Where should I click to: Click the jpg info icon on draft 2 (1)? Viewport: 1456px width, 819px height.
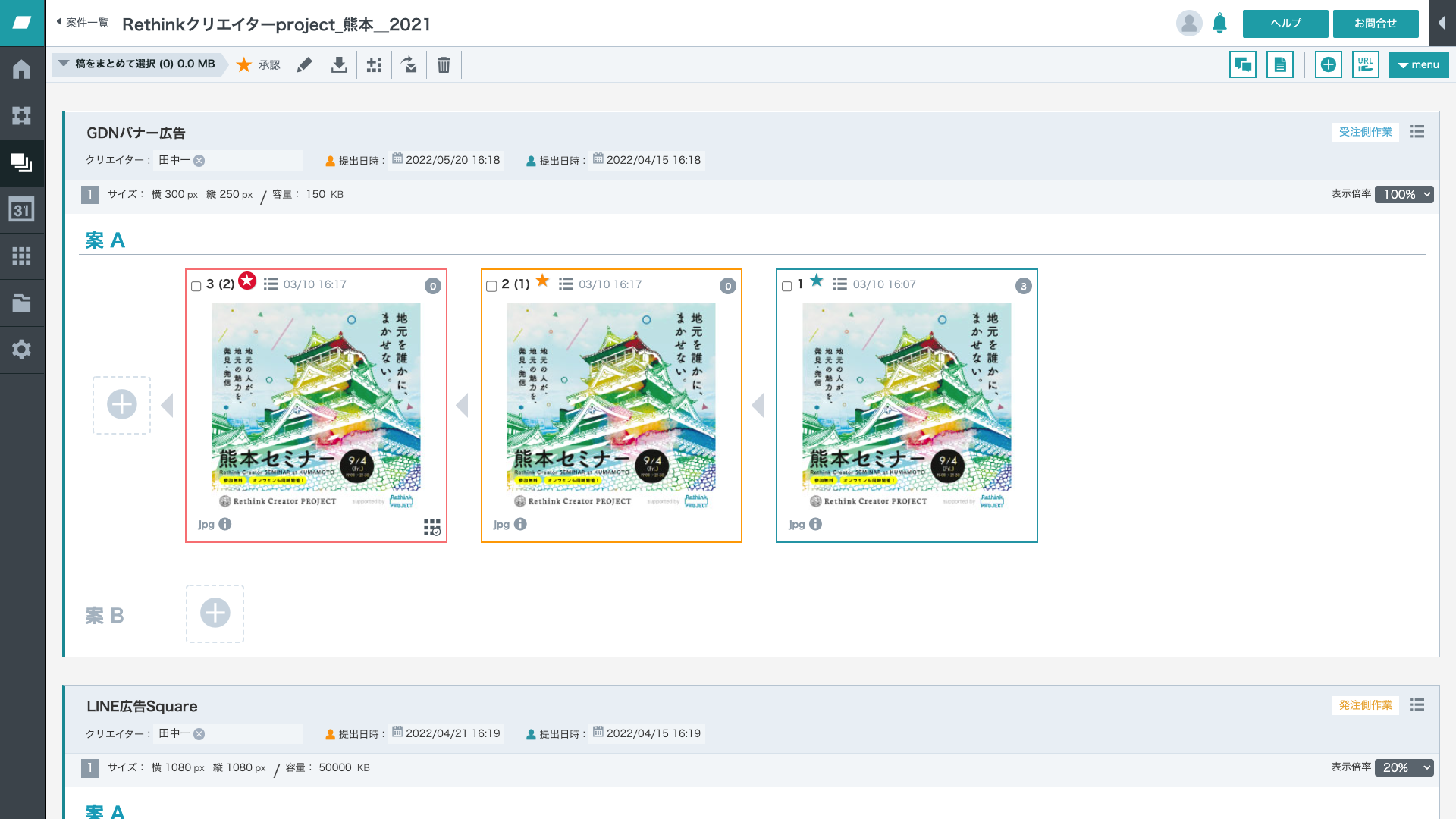point(520,524)
